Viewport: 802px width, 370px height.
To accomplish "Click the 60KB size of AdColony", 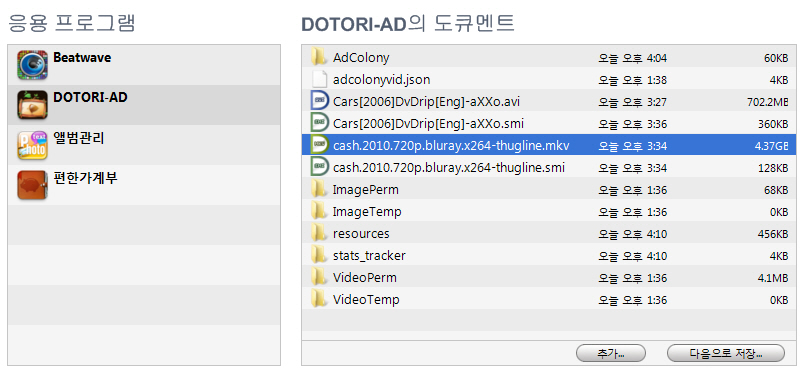I will coord(776,58).
